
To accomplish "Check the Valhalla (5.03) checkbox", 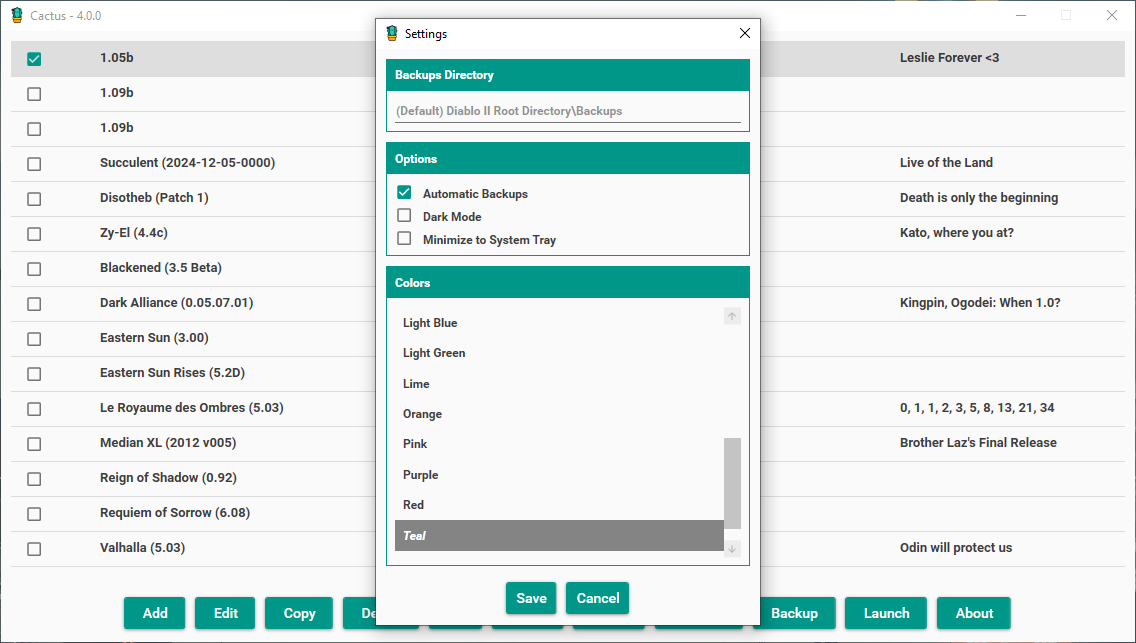I will [34, 549].
